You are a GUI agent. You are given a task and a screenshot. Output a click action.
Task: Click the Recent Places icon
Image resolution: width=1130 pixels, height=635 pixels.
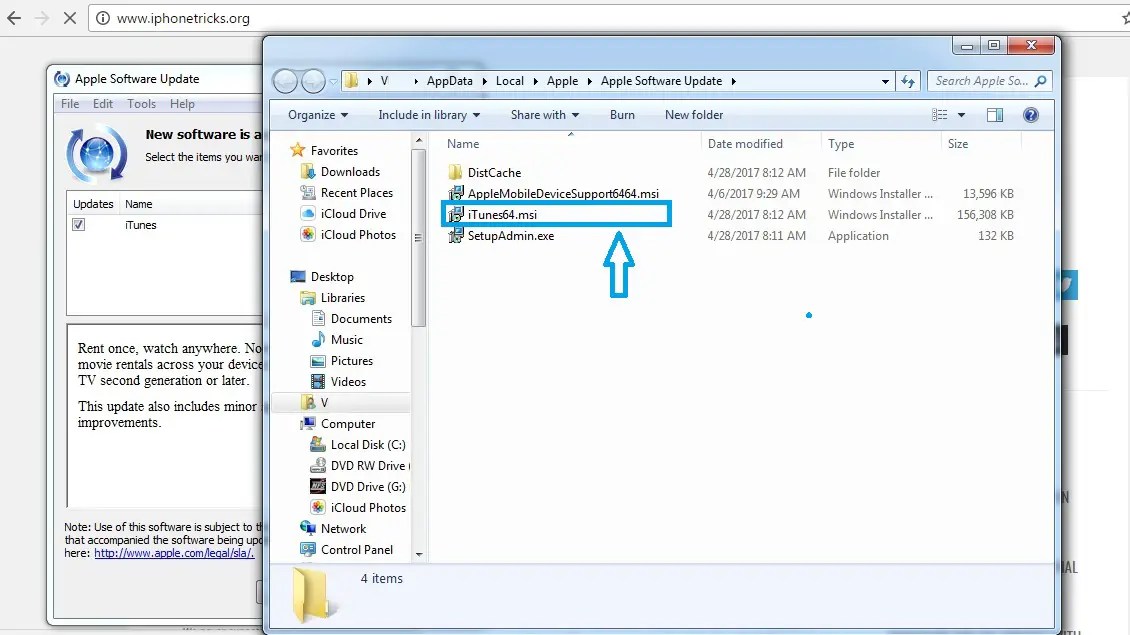pos(308,192)
